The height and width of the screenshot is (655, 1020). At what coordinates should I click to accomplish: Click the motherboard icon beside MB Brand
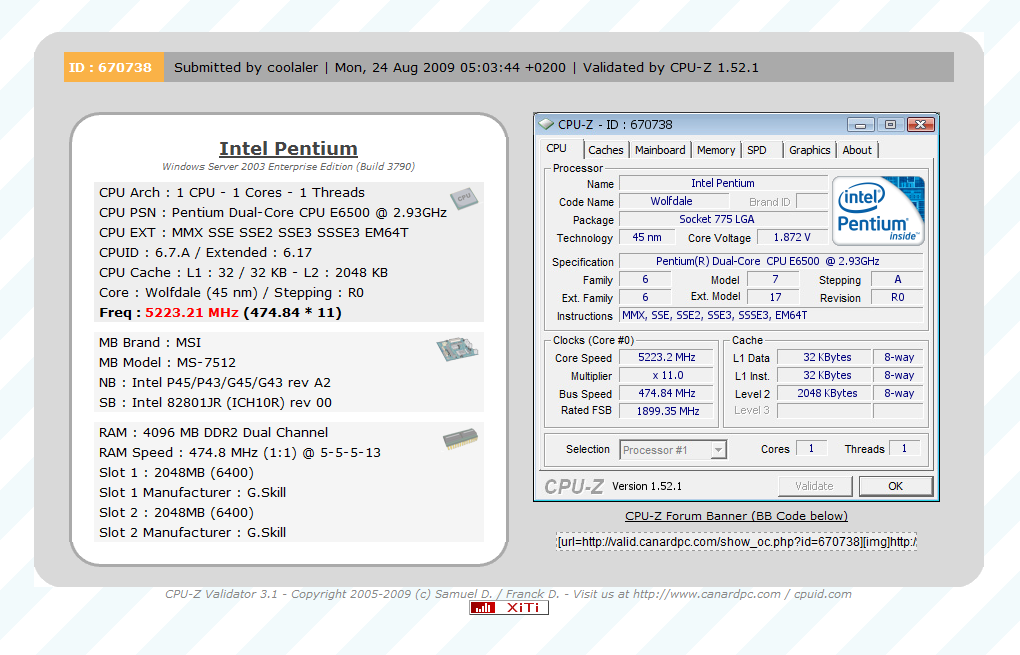(x=457, y=349)
